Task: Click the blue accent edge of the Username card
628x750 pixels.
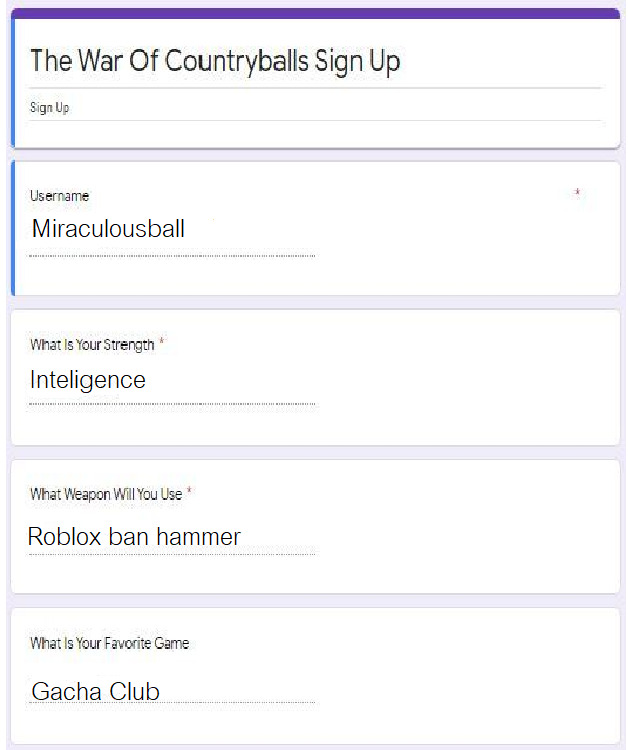Action: click(13, 229)
